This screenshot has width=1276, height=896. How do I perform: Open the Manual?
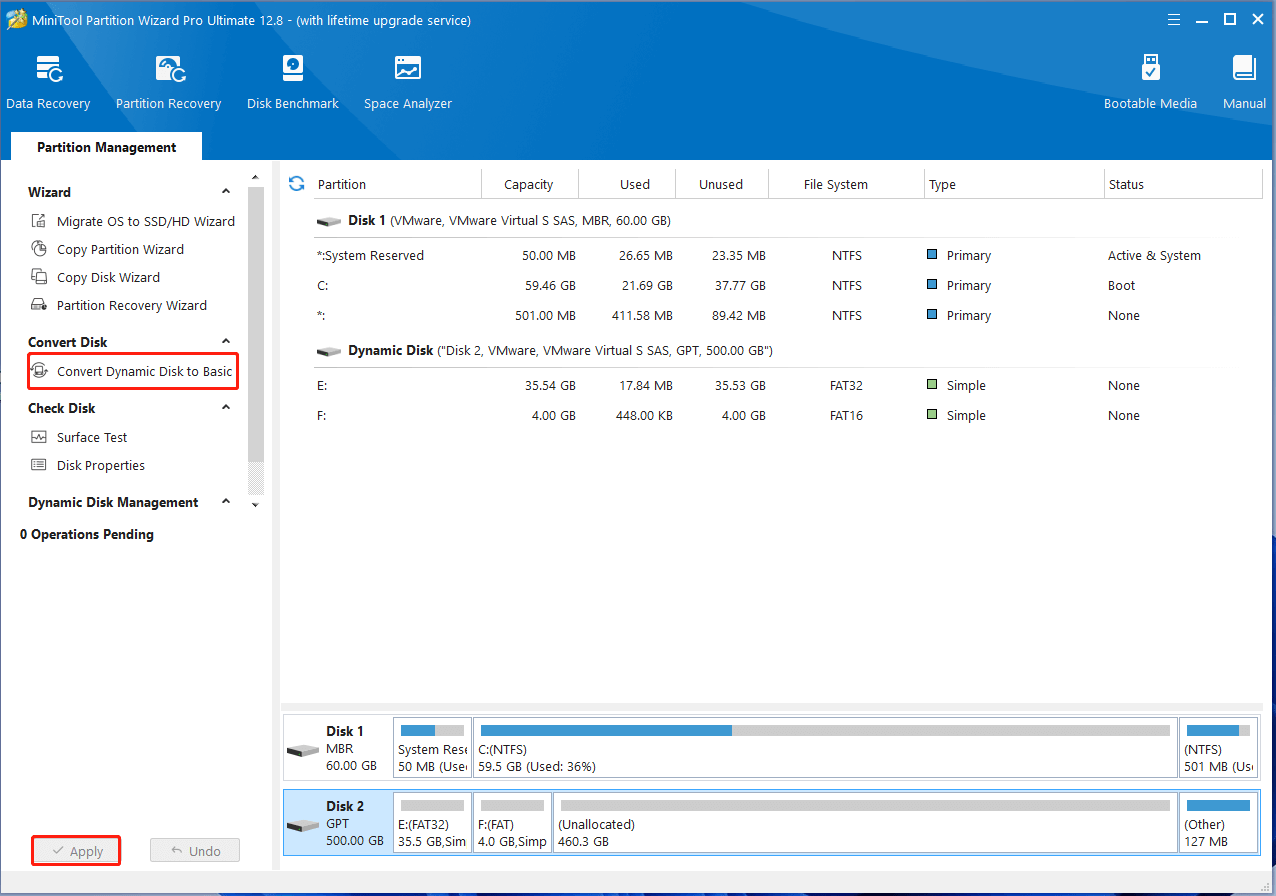(x=1244, y=83)
